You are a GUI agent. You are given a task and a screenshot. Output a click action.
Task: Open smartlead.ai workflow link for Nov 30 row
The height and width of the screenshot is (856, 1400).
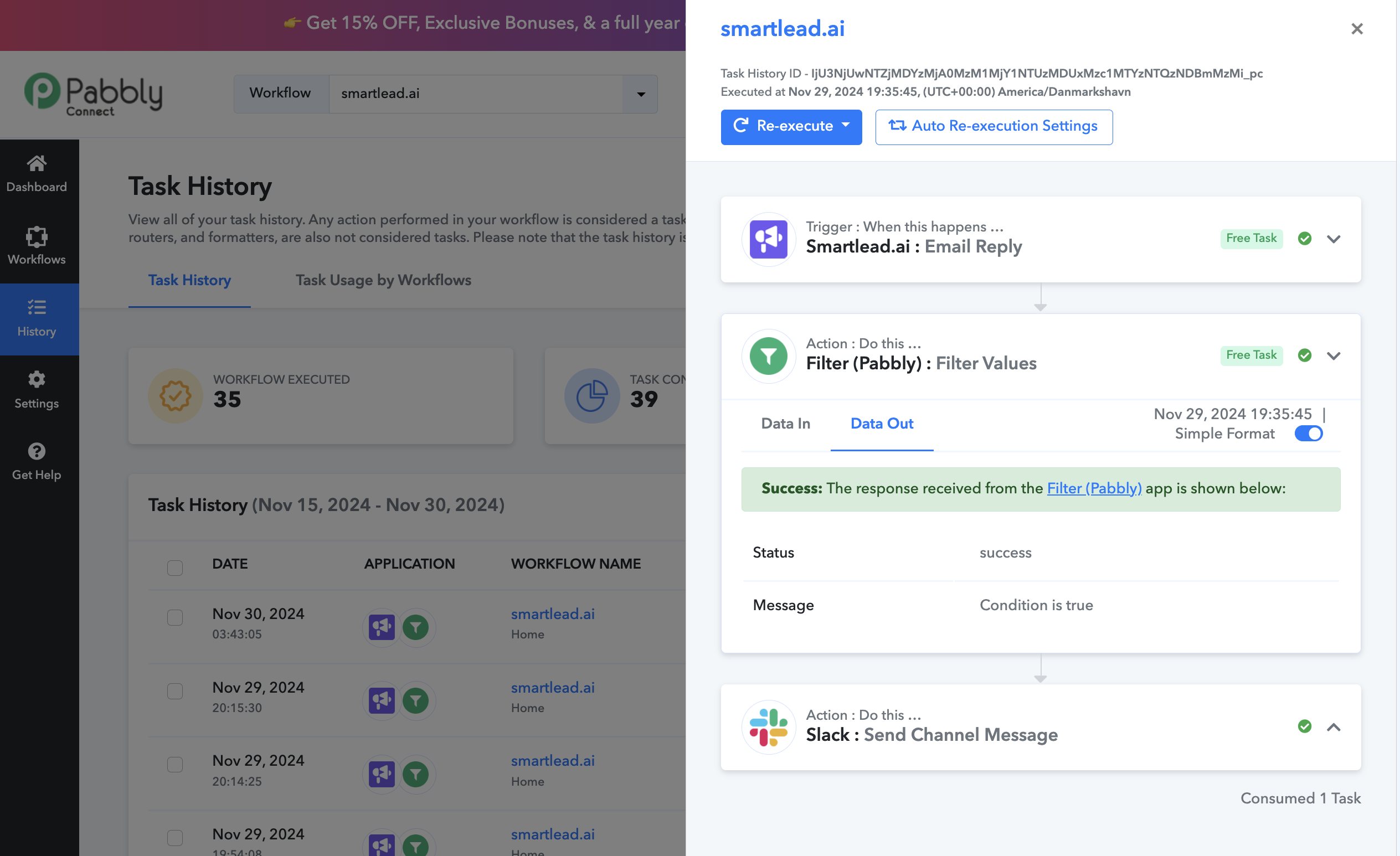click(x=552, y=613)
